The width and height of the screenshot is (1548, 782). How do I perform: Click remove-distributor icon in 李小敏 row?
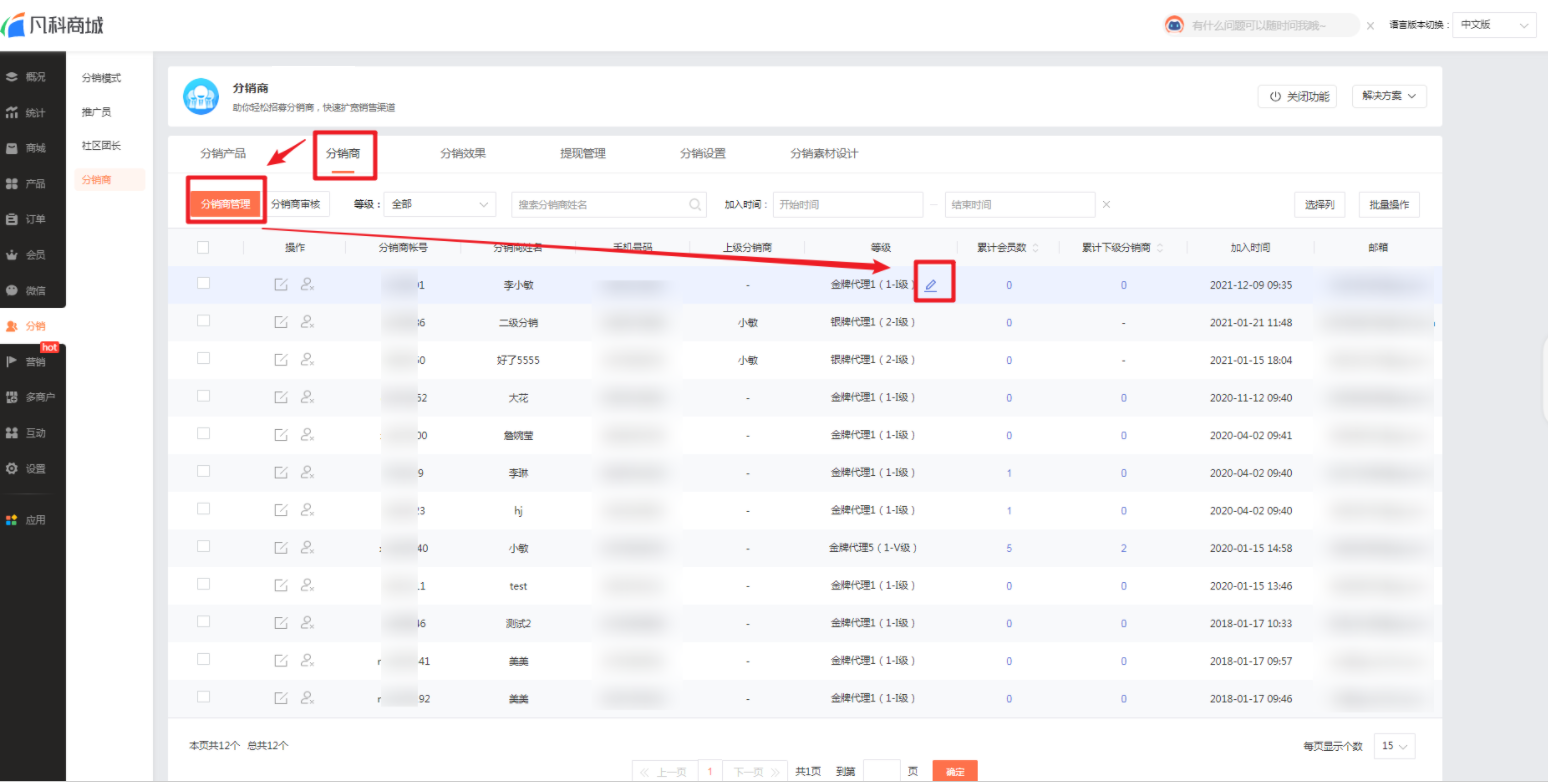click(x=308, y=285)
